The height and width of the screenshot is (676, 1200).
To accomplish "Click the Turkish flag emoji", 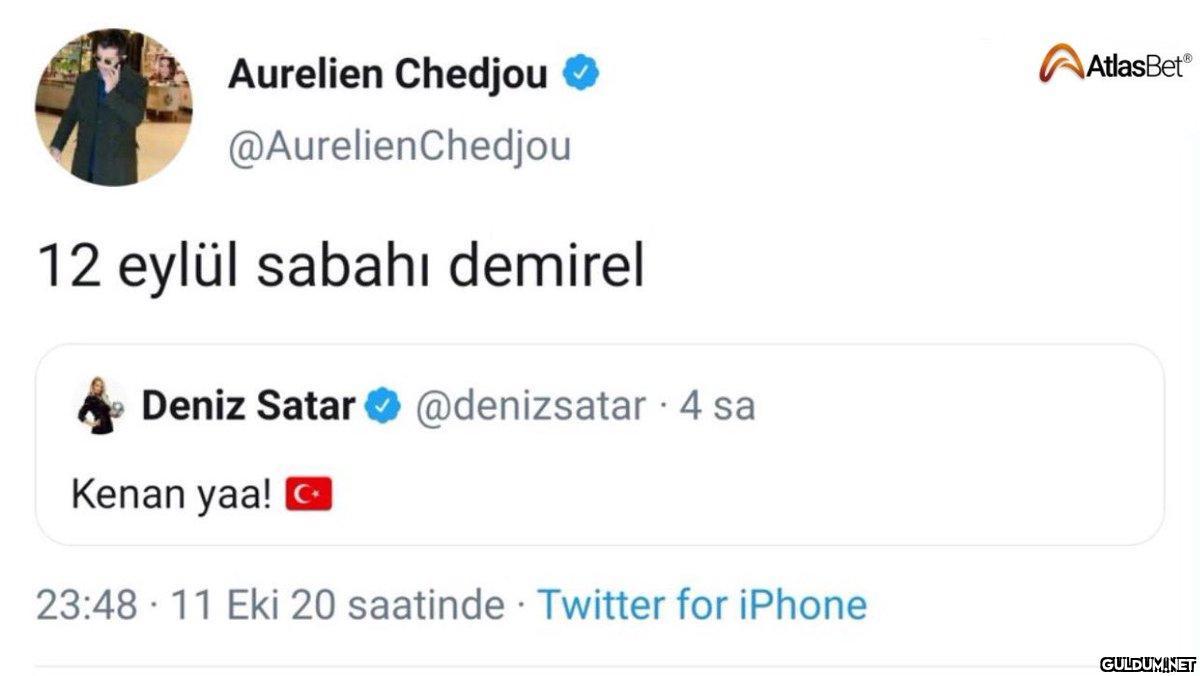I will tap(308, 494).
